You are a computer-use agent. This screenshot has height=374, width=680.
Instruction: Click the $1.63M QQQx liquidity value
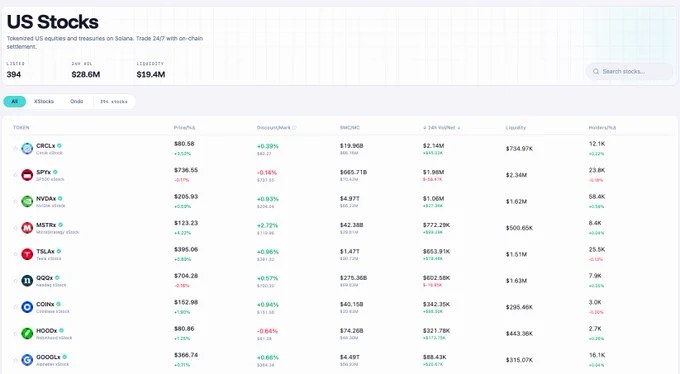click(517, 281)
